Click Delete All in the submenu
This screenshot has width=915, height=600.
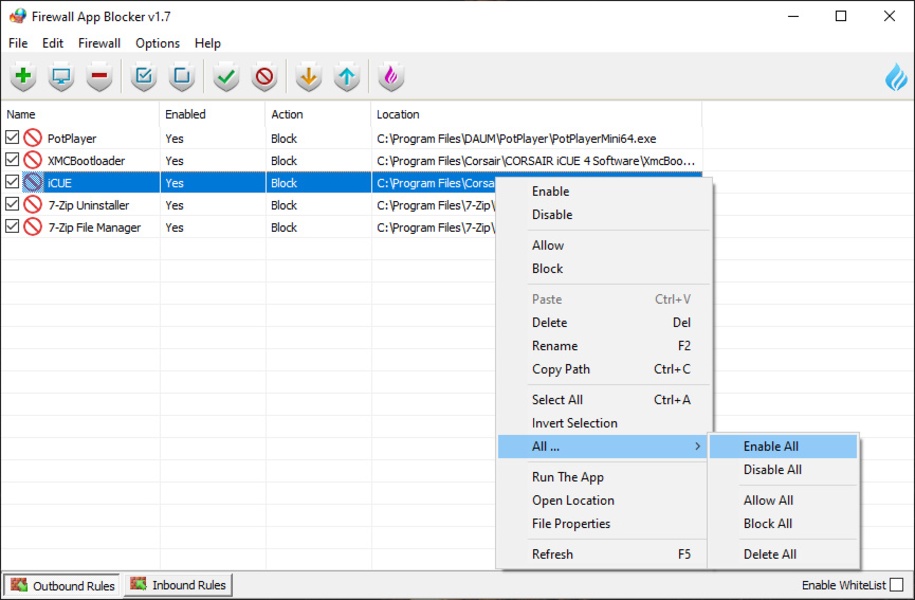pos(770,554)
